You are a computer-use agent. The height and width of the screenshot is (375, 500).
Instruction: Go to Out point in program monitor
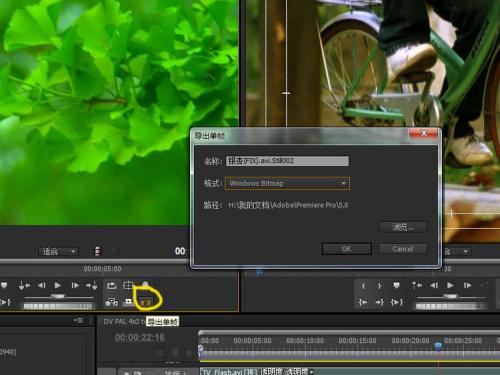pos(380,302)
